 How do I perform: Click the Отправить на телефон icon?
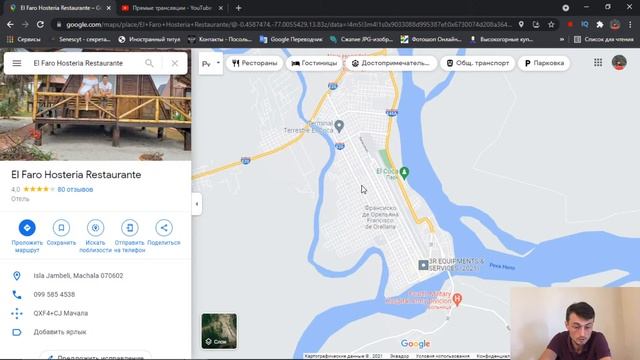point(130,228)
